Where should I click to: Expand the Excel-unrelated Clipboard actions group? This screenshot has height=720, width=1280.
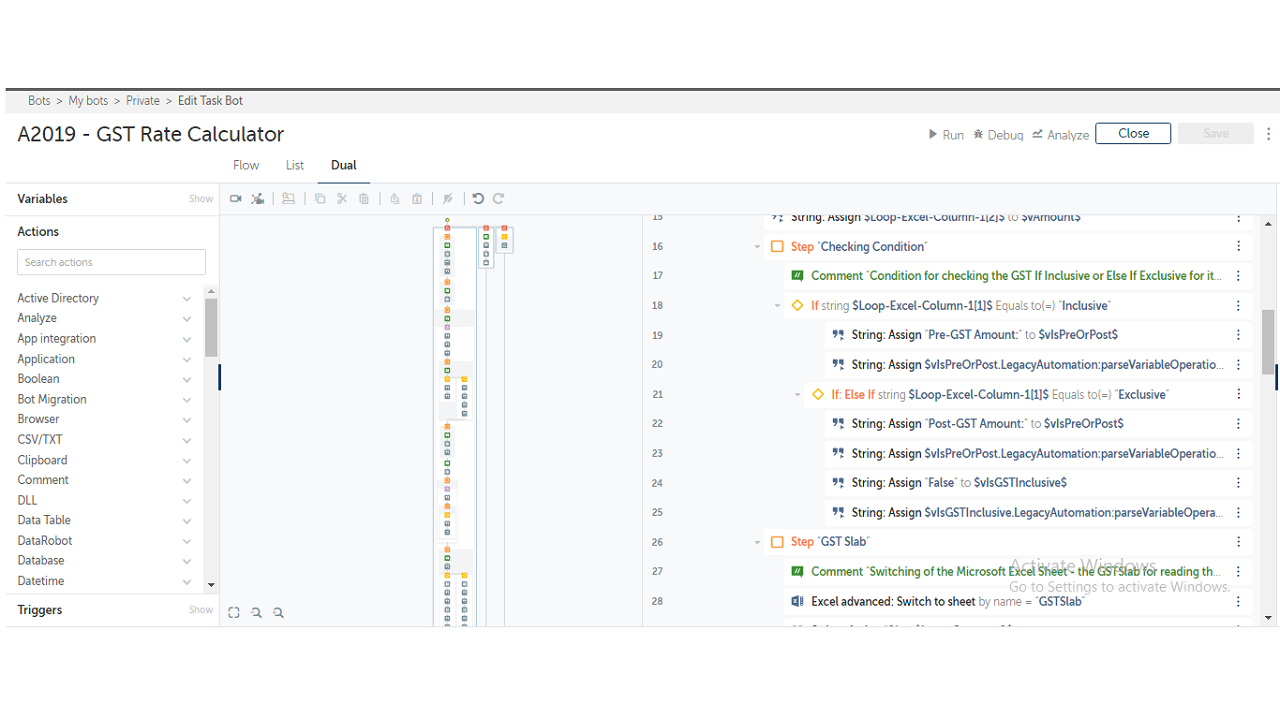[186, 460]
